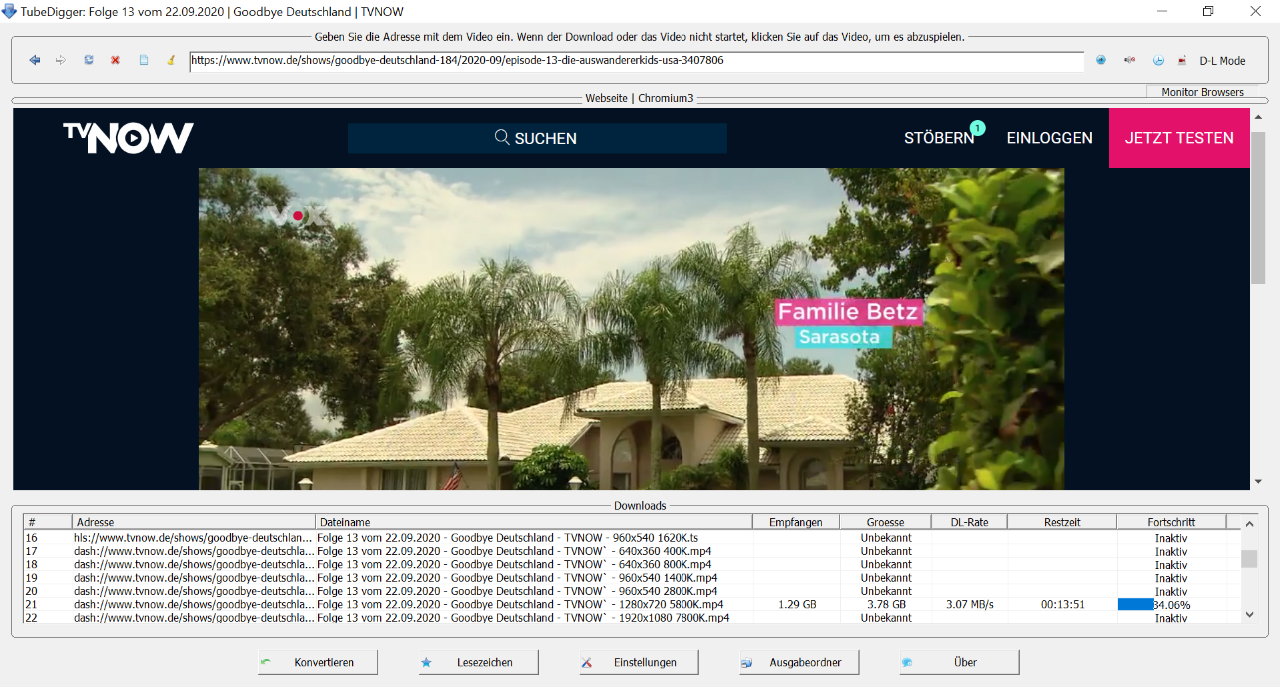
Task: Switch the D-L Mode option
Action: tap(1222, 61)
